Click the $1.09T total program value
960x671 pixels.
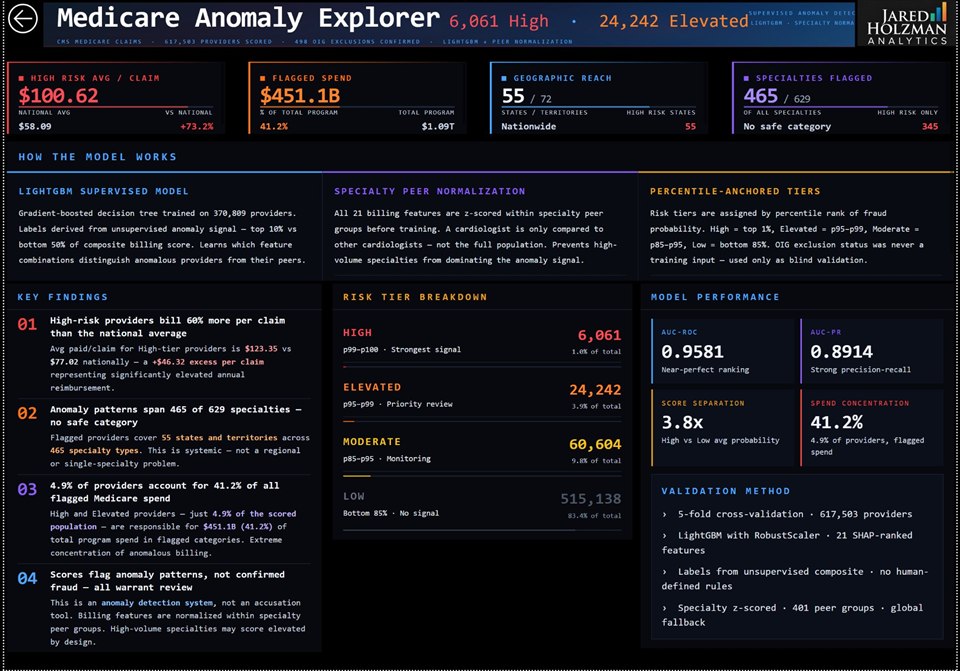click(x=438, y=127)
